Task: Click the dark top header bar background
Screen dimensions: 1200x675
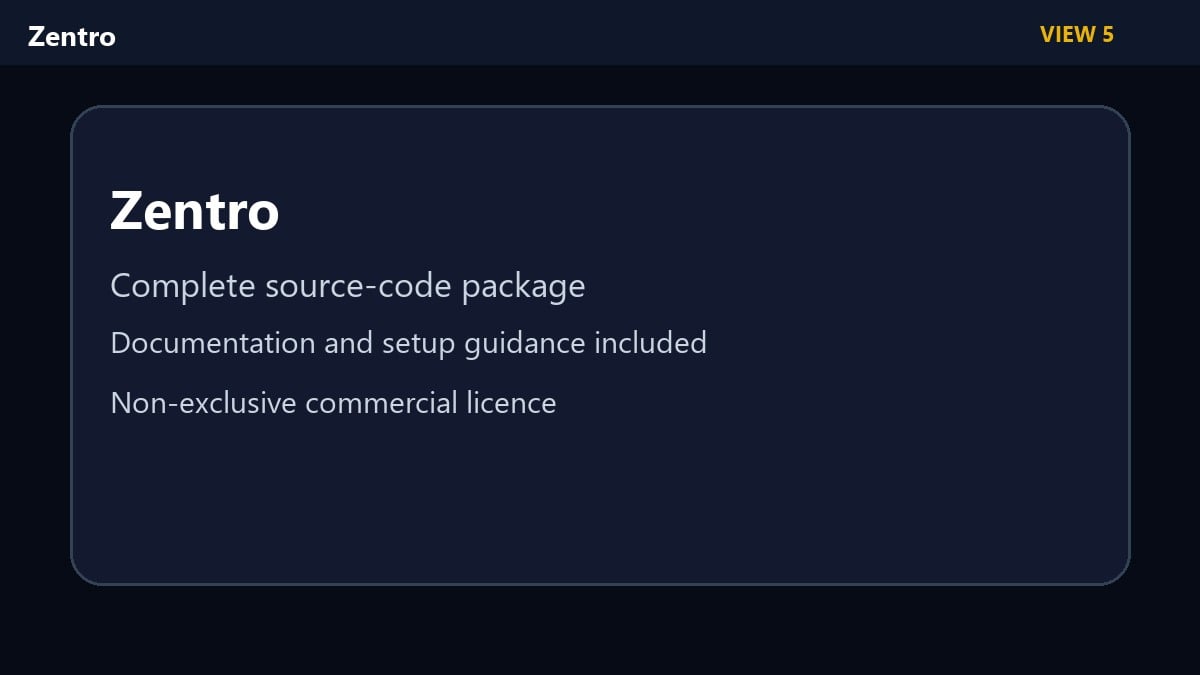Action: (x=600, y=33)
